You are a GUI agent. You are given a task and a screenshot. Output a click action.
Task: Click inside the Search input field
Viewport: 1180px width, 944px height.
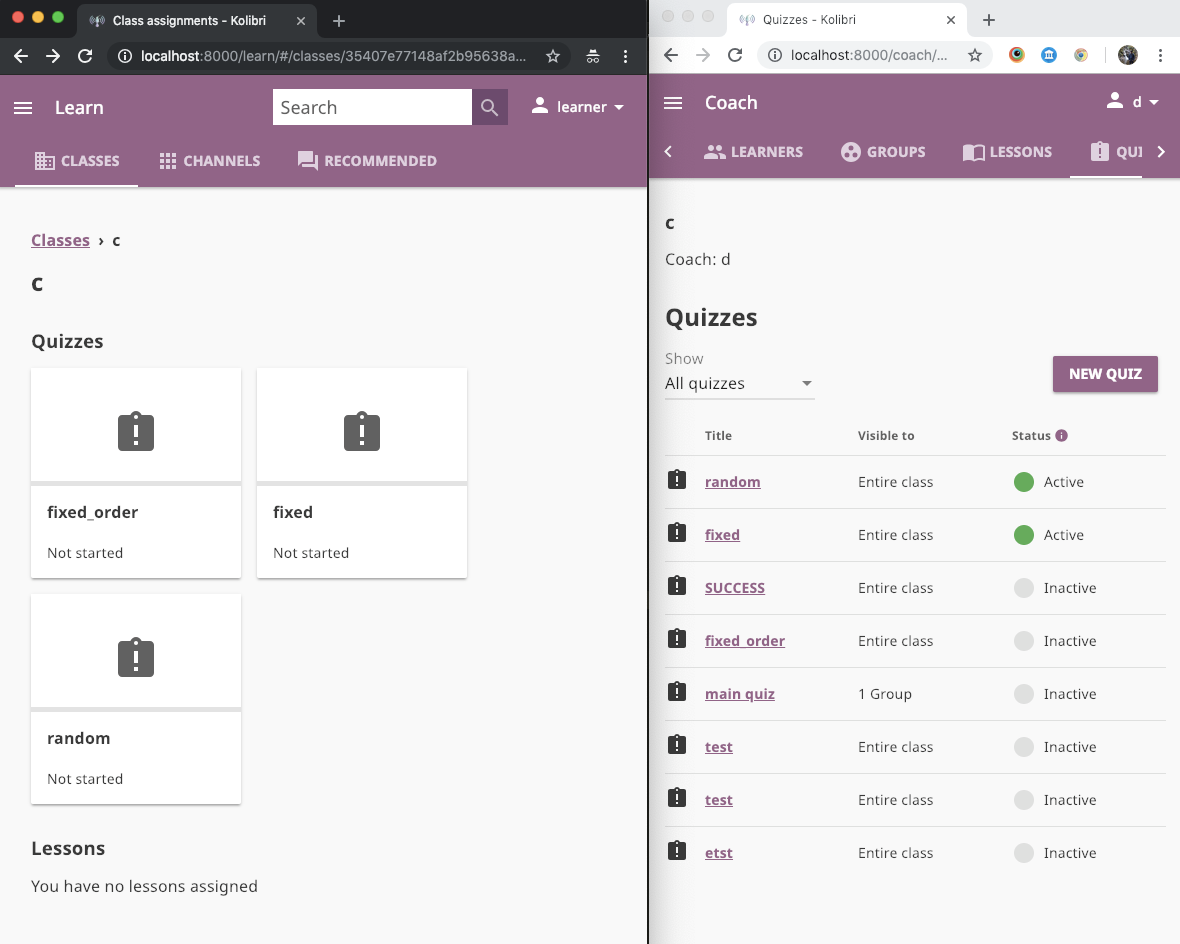370,107
